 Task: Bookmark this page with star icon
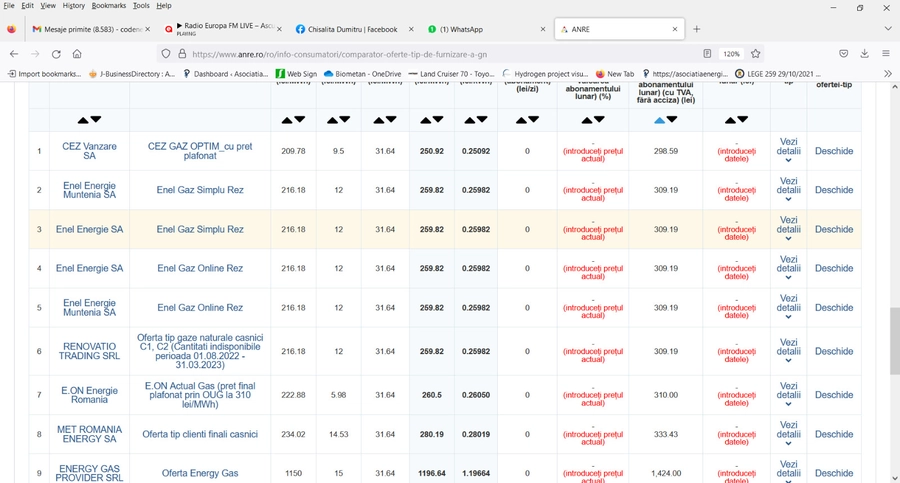click(756, 54)
